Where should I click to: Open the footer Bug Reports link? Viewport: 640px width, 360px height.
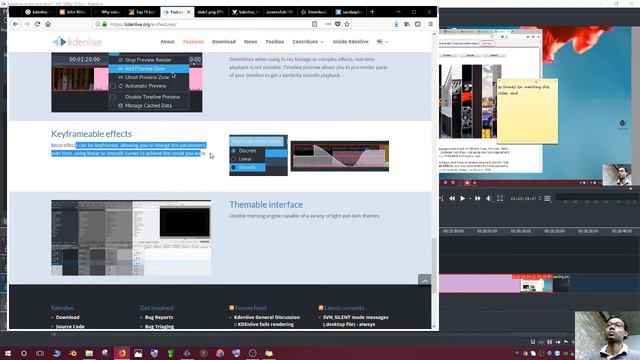click(159, 317)
